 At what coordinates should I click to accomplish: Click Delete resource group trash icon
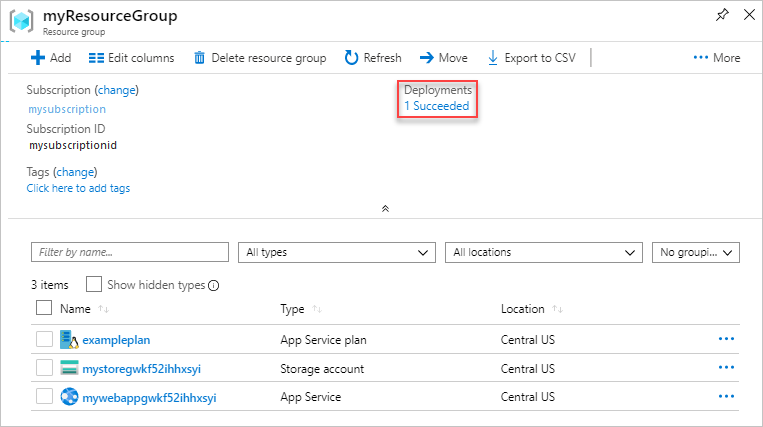(x=200, y=58)
